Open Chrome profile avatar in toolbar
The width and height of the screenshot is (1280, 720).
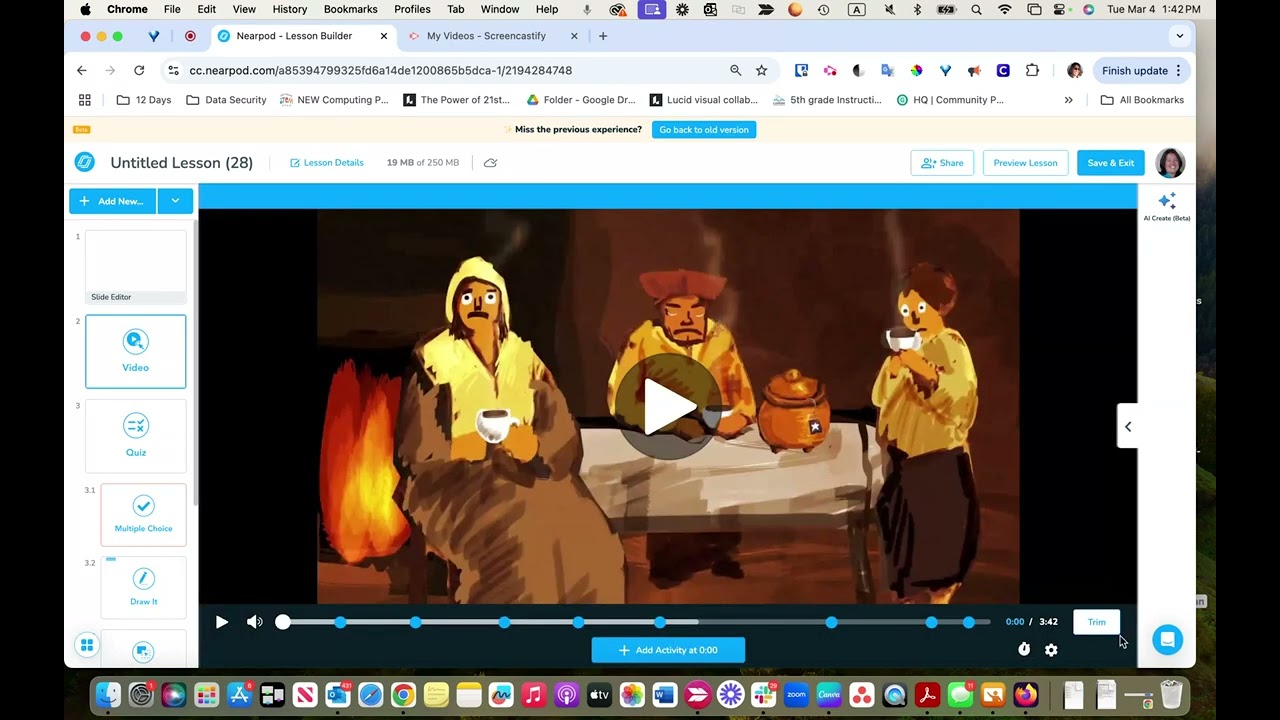coord(1075,70)
